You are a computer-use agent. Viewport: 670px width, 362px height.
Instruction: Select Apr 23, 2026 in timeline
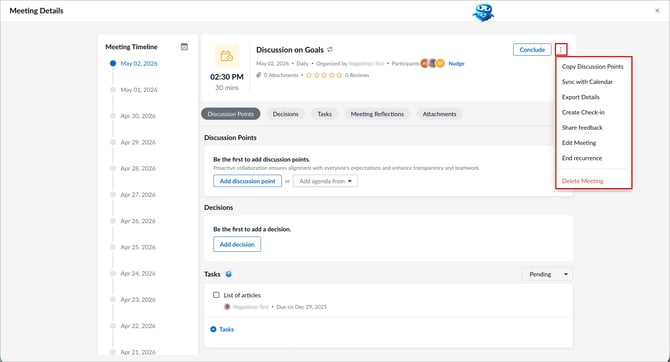pyautogui.click(x=138, y=300)
